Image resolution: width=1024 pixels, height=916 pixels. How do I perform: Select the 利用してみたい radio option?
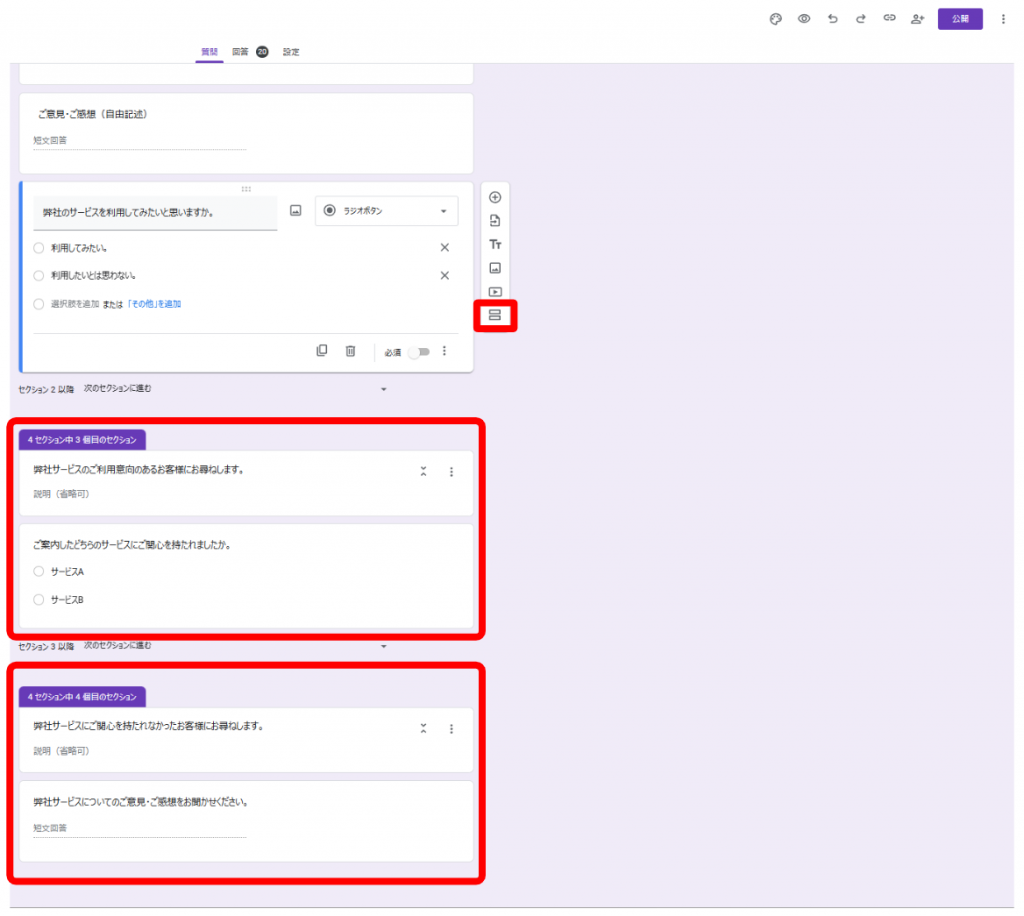[39, 248]
